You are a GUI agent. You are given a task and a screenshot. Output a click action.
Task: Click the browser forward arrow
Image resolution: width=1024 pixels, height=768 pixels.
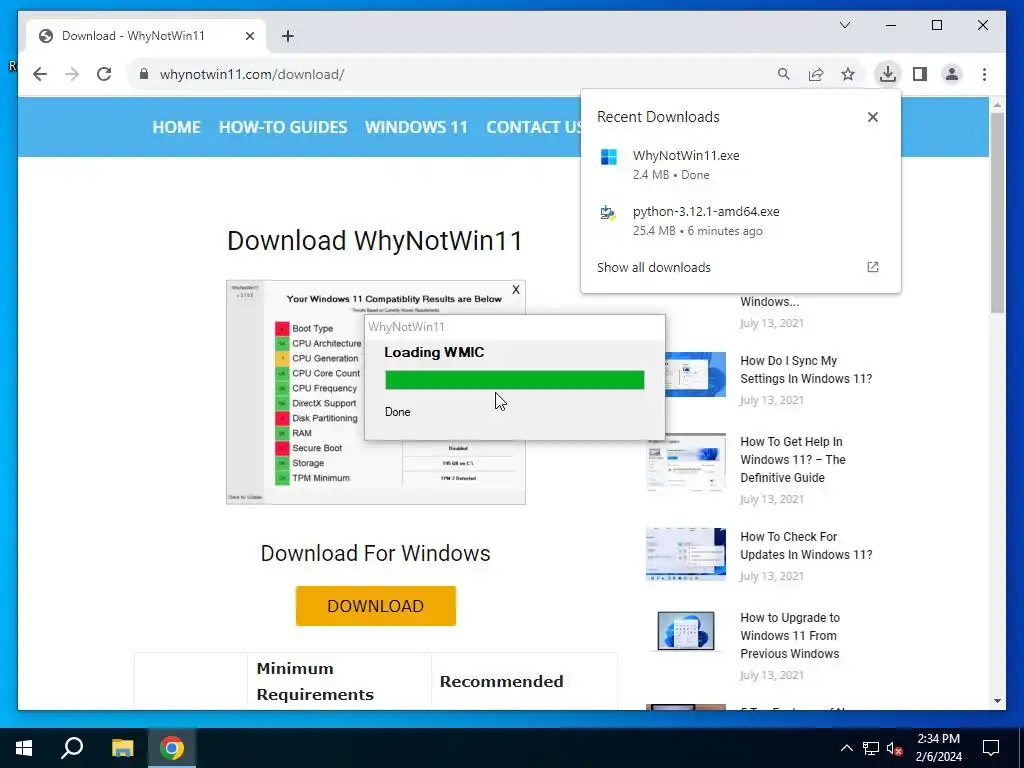pyautogui.click(x=72, y=74)
